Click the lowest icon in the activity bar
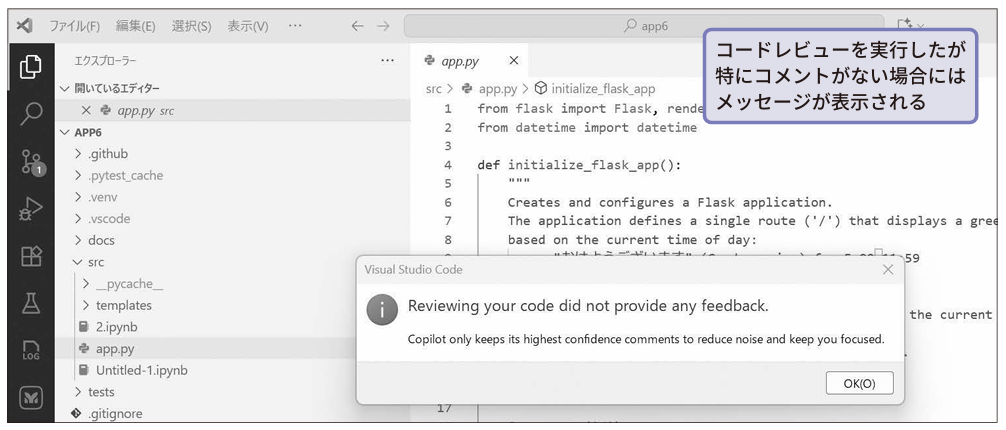The image size is (1006, 430). [31, 398]
